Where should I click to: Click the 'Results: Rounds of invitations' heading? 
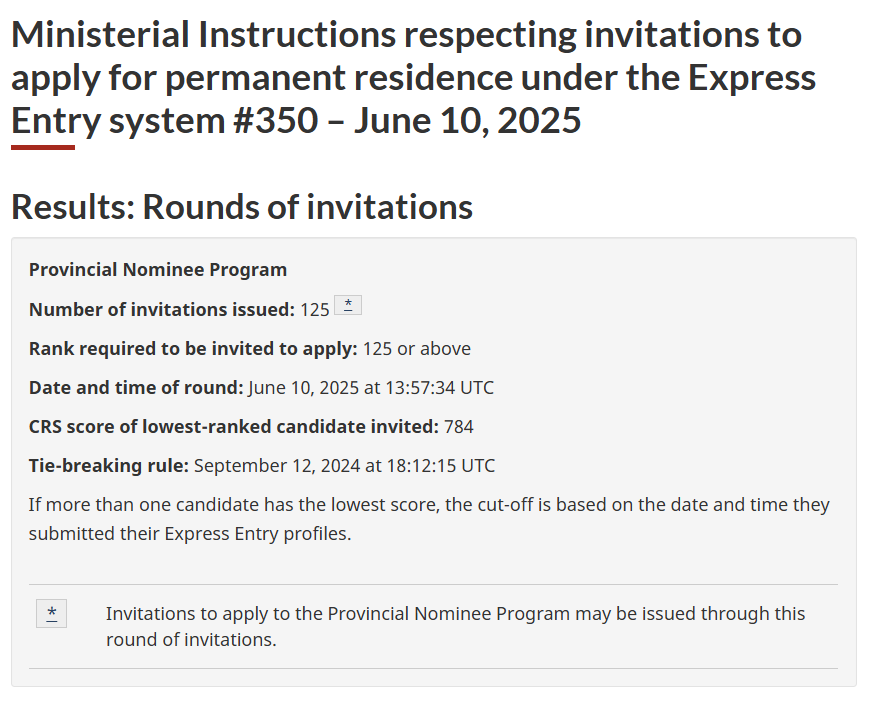[x=241, y=207]
